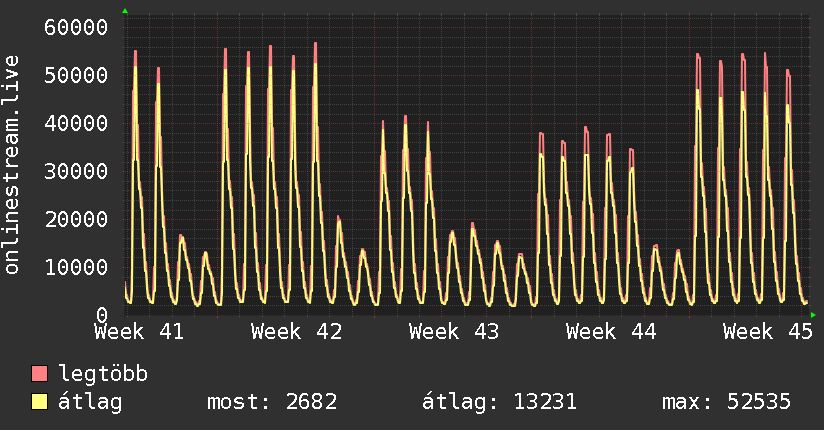This screenshot has width=824, height=430.
Task: Click the Week 43 axis label
Action: 454,332
